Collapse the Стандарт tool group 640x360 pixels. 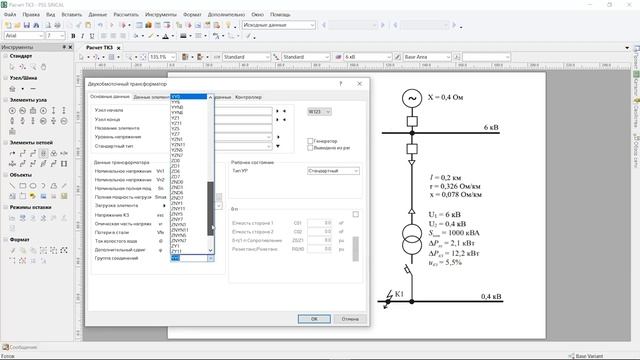point(5,56)
